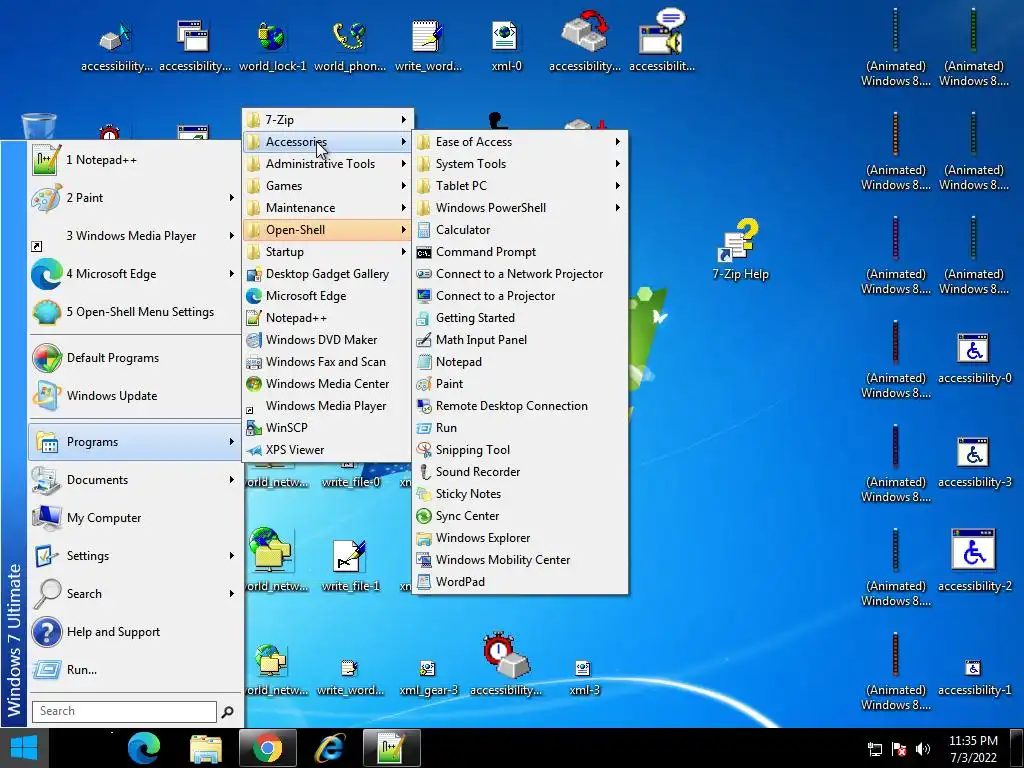This screenshot has height=768, width=1024.
Task: Open Chrome from the taskbar
Action: [x=268, y=748]
